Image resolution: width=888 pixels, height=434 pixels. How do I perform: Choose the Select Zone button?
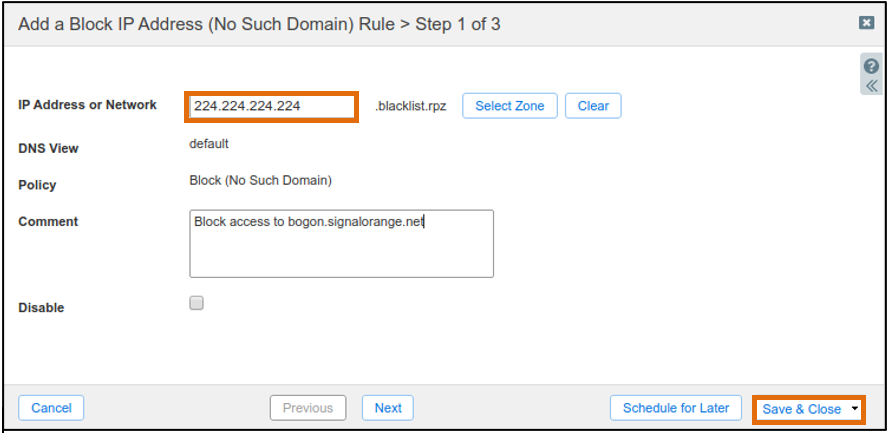(510, 106)
